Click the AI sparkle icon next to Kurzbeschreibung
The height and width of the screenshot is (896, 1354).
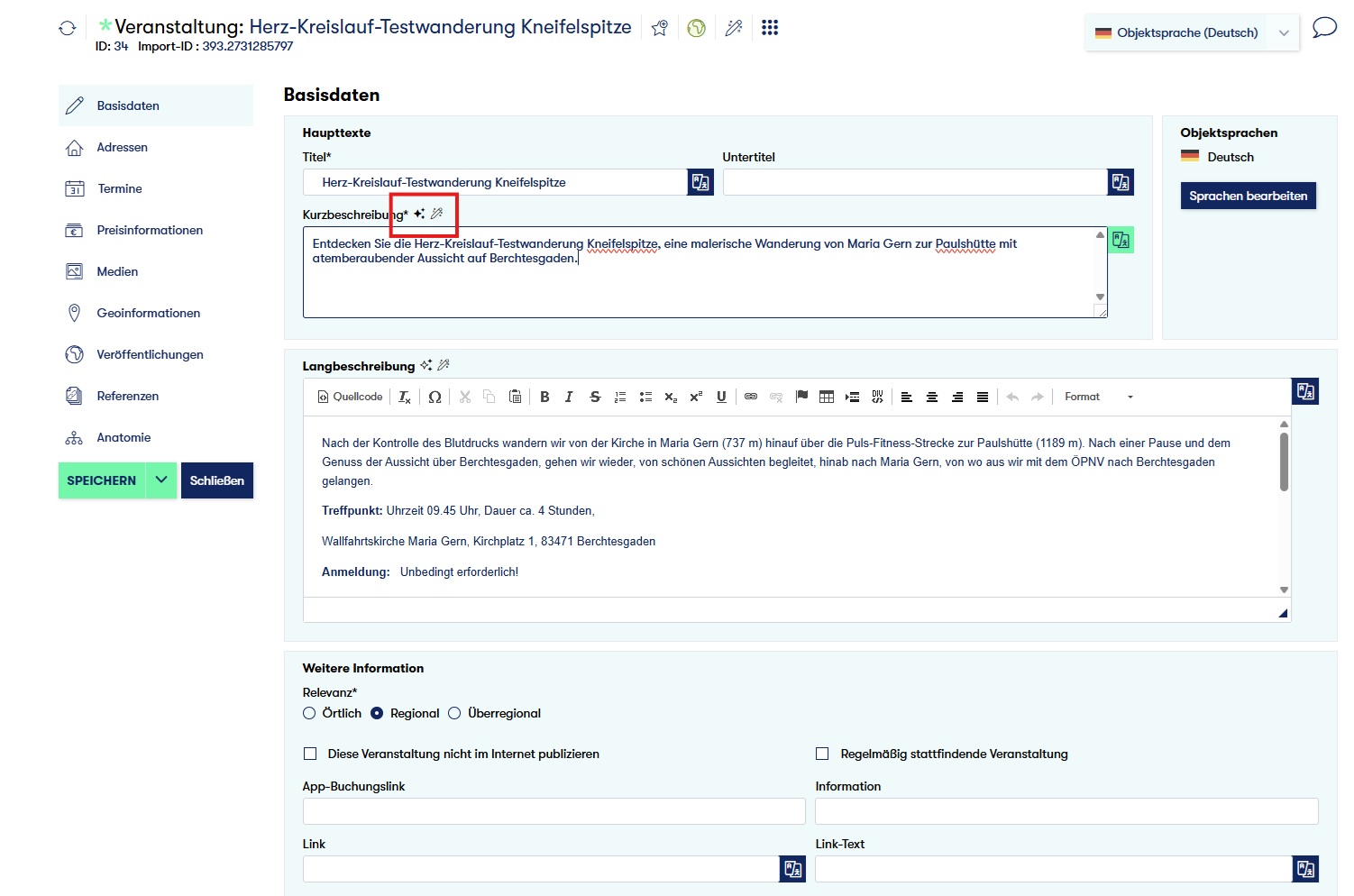click(419, 214)
